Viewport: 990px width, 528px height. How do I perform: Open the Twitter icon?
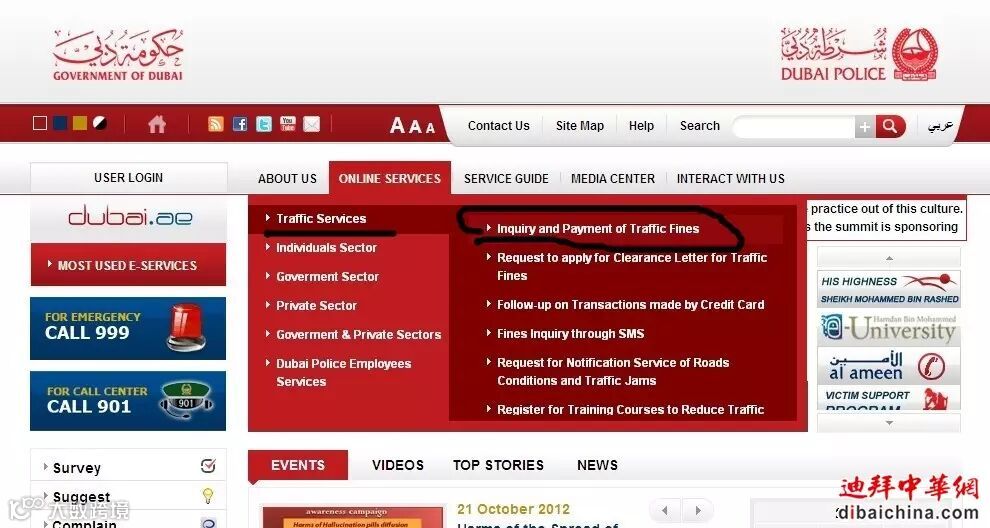pos(264,124)
